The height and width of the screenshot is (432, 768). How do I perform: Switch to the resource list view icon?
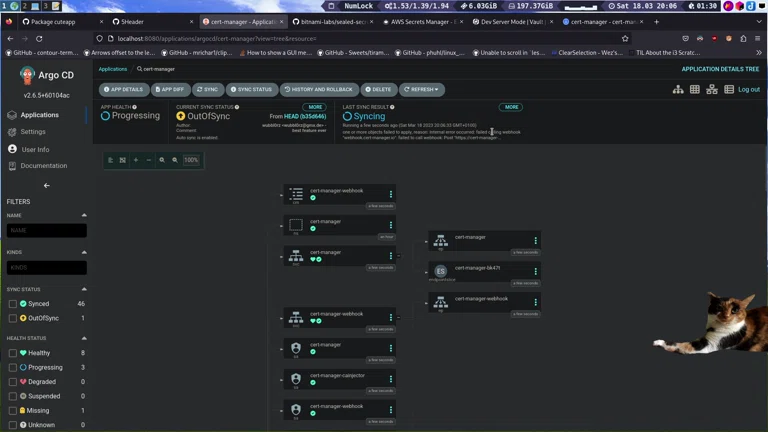729,89
